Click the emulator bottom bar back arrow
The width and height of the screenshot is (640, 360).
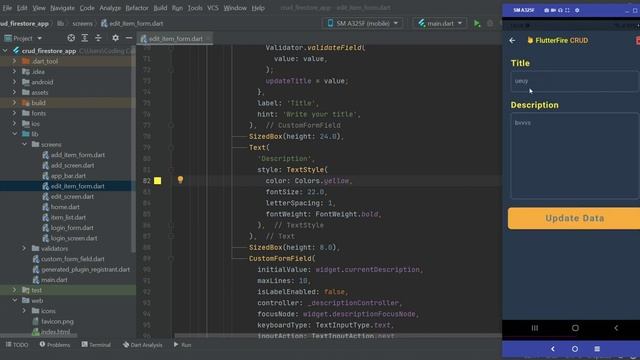coord(553,349)
